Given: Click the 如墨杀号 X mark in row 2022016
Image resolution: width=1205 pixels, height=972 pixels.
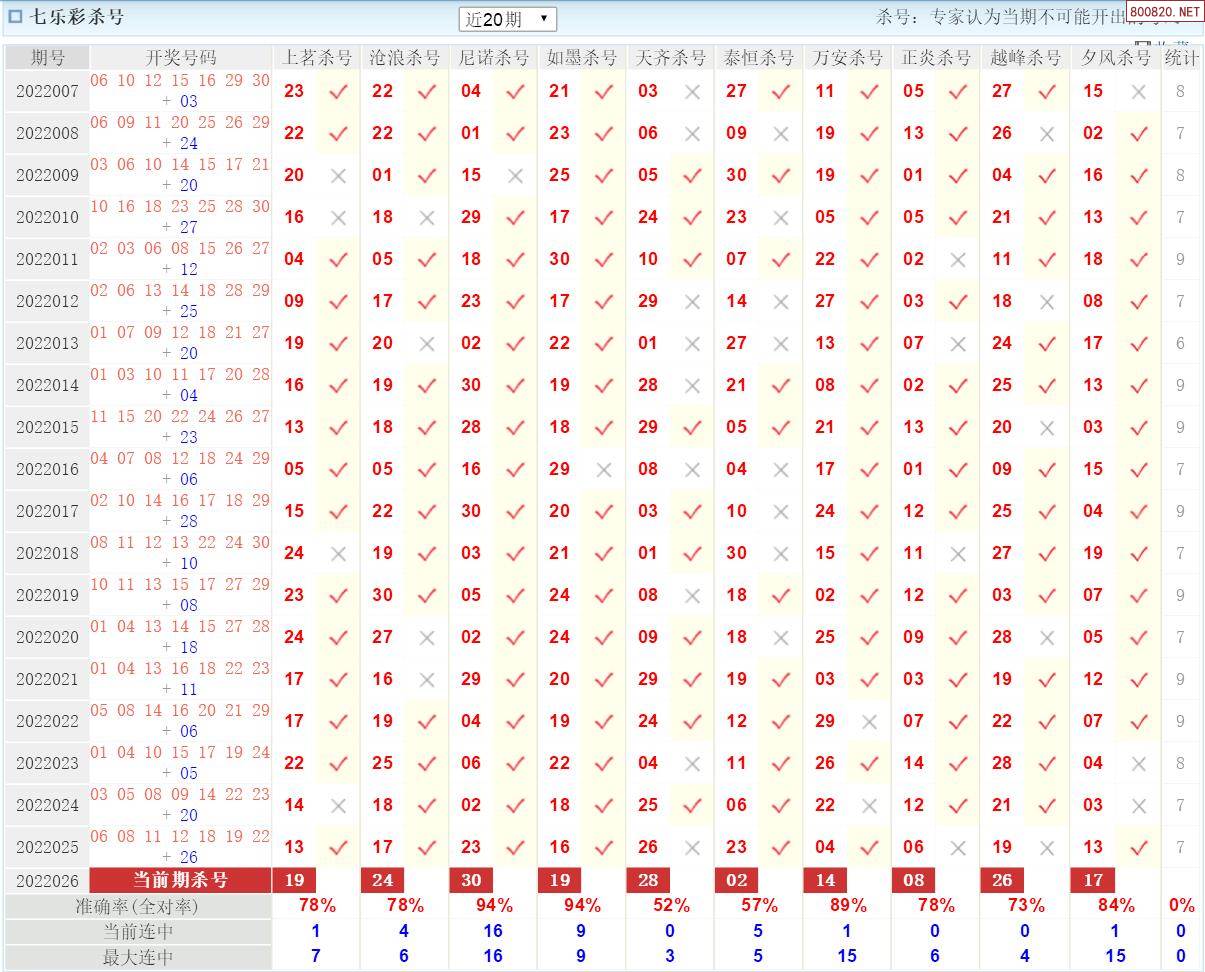Looking at the screenshot, I should 603,469.
